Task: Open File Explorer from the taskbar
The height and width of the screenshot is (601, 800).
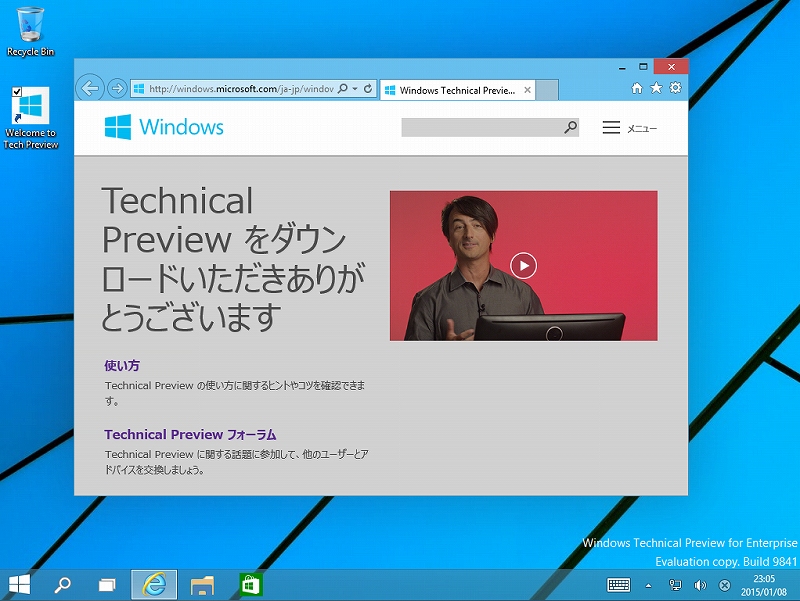Action: point(203,585)
